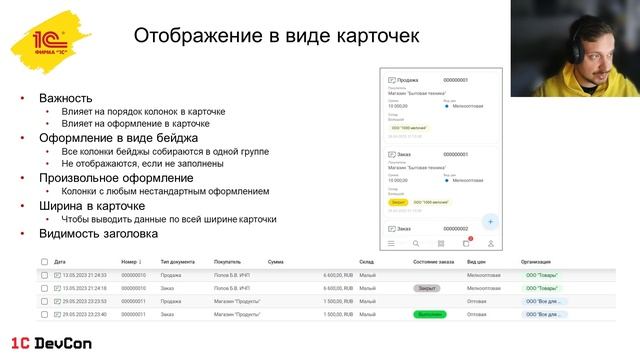Sort by the Состояние заказа column header

(x=433, y=262)
